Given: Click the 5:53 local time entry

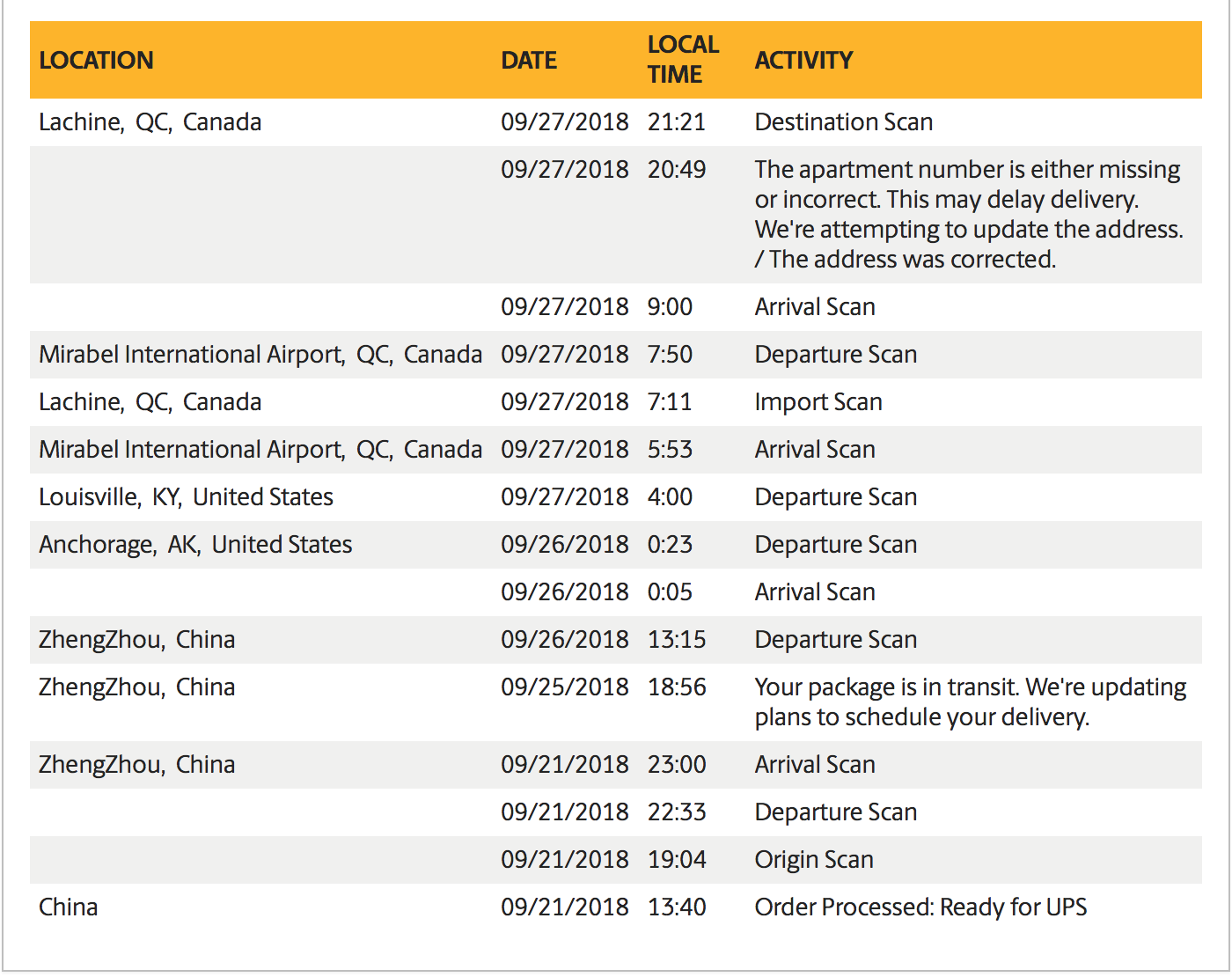Looking at the screenshot, I should [669, 450].
